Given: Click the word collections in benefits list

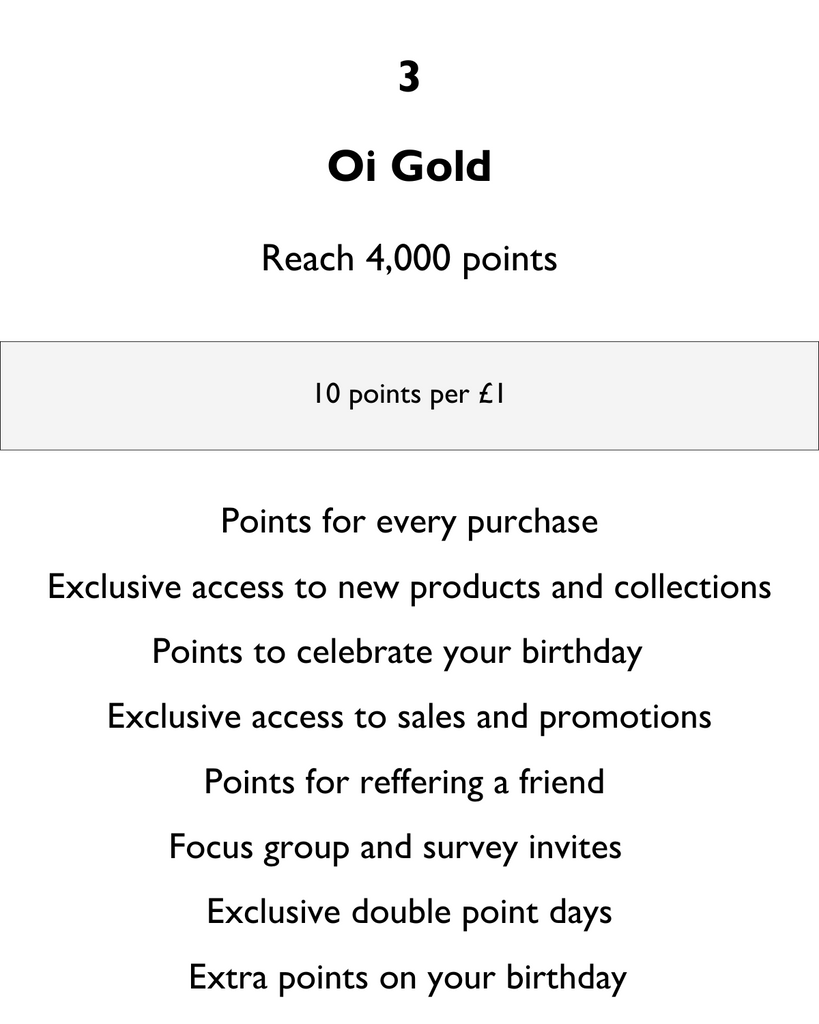Looking at the screenshot, I should coord(692,586).
